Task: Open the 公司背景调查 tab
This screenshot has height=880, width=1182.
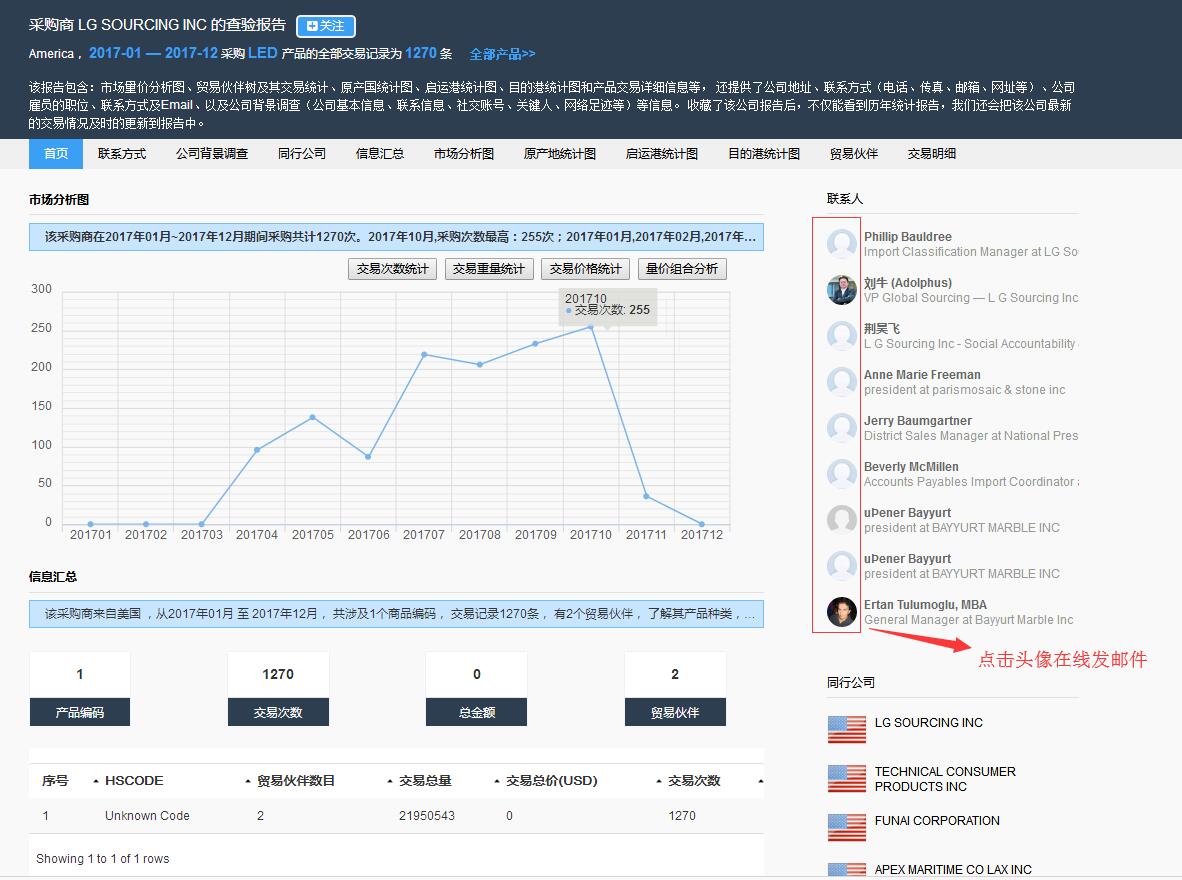Action: click(212, 154)
